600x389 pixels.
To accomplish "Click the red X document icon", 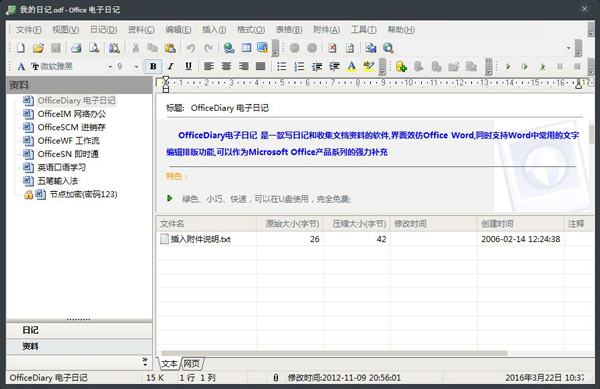I will click(x=332, y=48).
